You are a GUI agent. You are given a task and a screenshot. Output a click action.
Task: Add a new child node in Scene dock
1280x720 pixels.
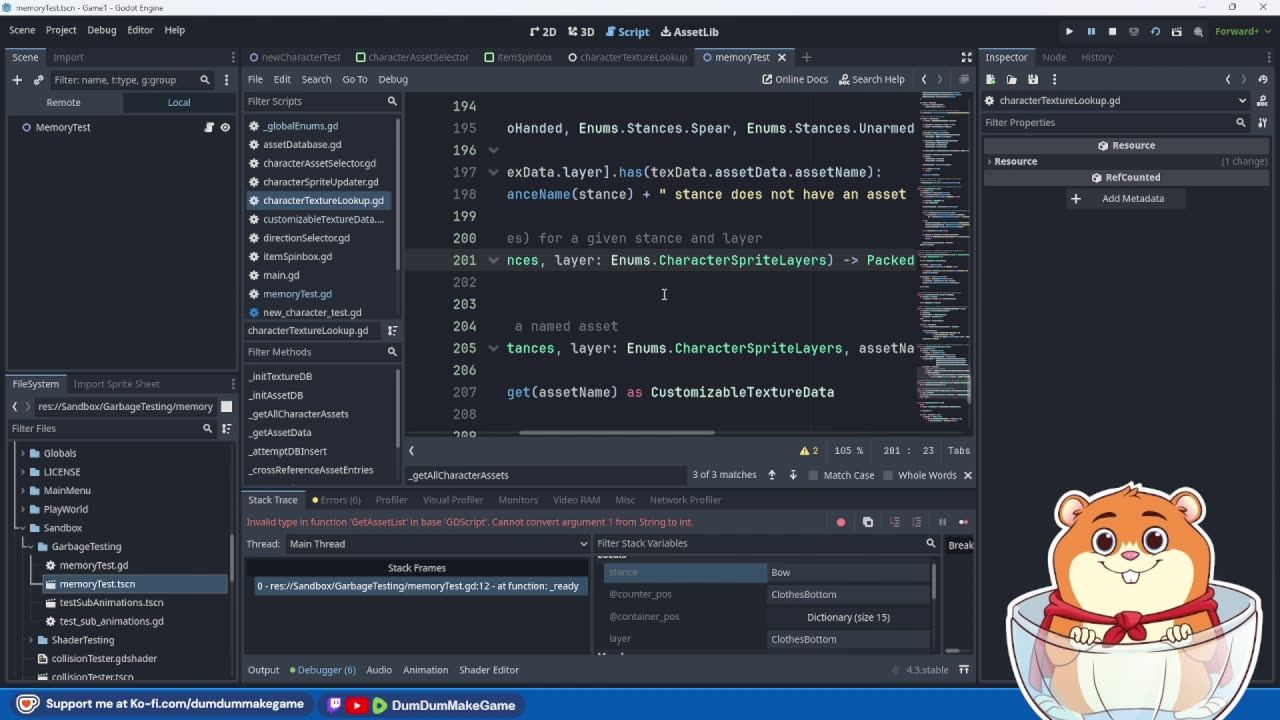[x=17, y=80]
